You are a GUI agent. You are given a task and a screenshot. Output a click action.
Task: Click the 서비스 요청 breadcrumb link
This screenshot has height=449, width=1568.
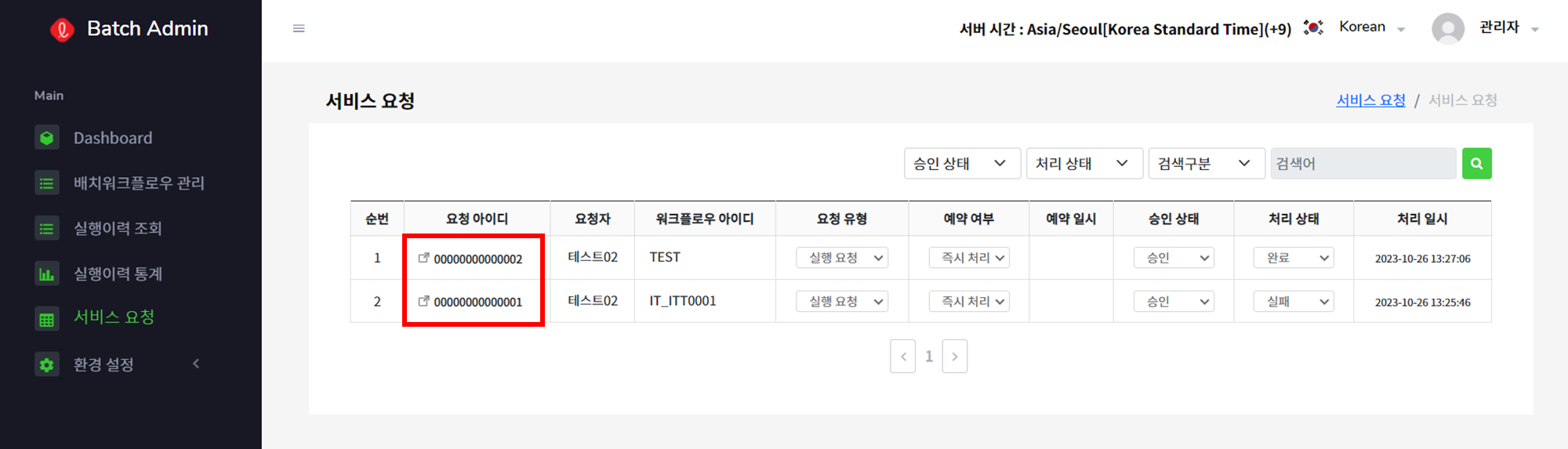[x=1370, y=100]
